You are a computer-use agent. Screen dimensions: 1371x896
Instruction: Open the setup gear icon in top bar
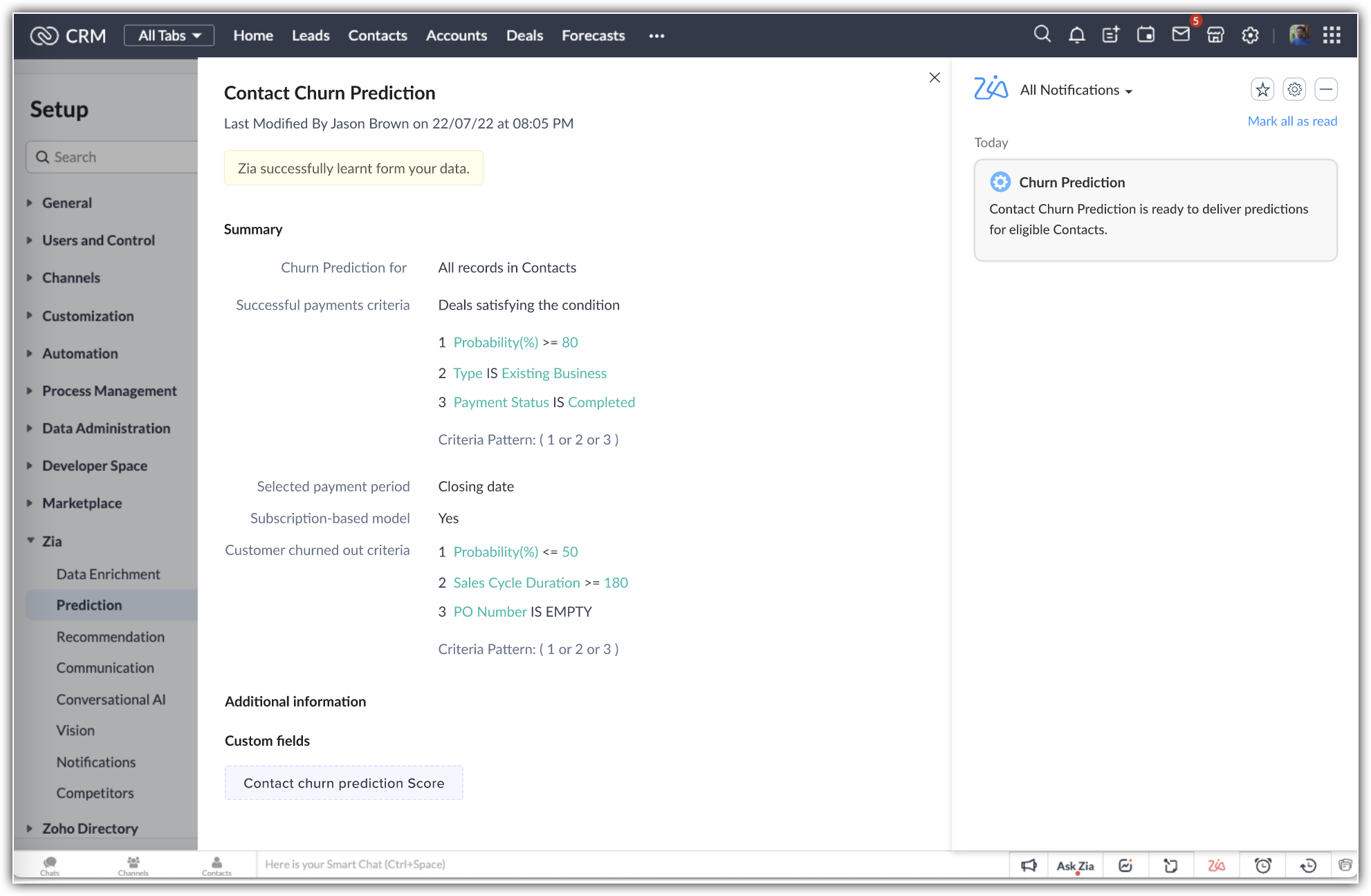pyautogui.click(x=1250, y=35)
